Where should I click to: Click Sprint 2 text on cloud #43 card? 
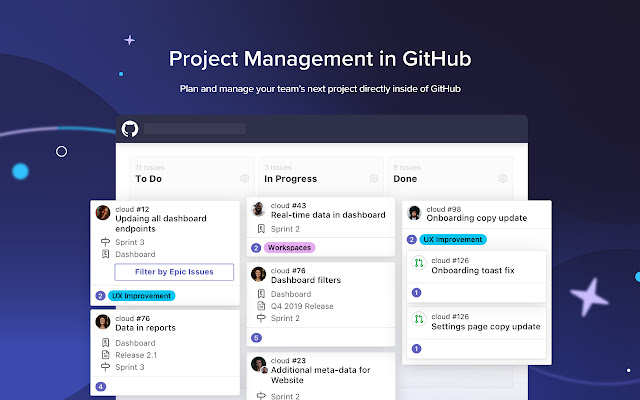(285, 229)
